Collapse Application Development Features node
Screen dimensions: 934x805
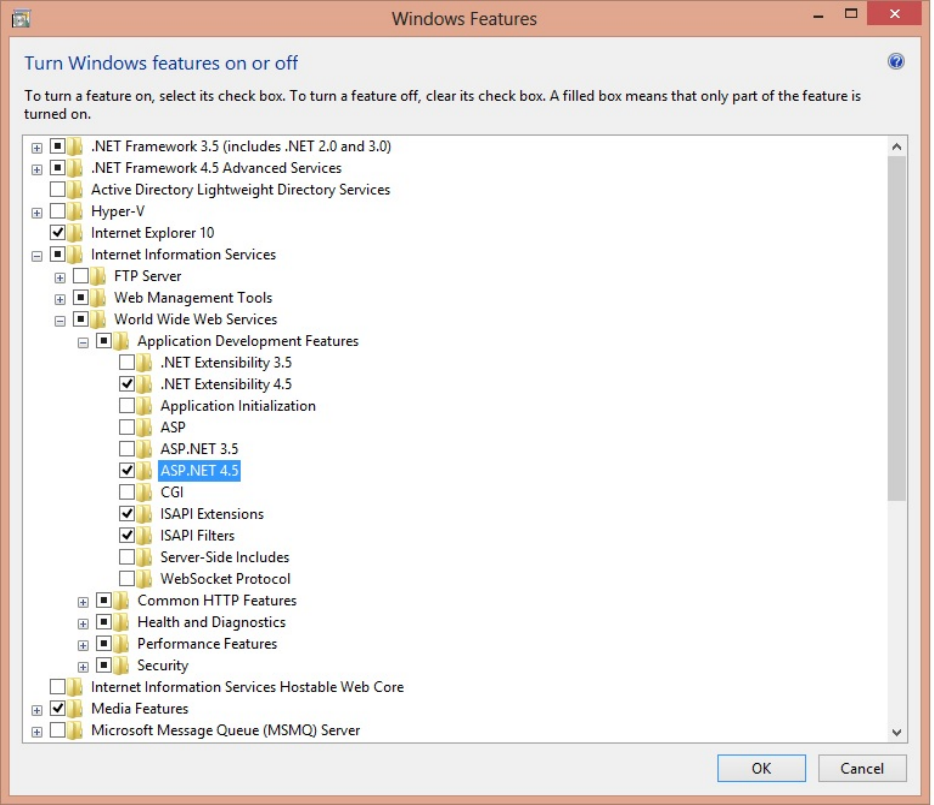tap(83, 343)
